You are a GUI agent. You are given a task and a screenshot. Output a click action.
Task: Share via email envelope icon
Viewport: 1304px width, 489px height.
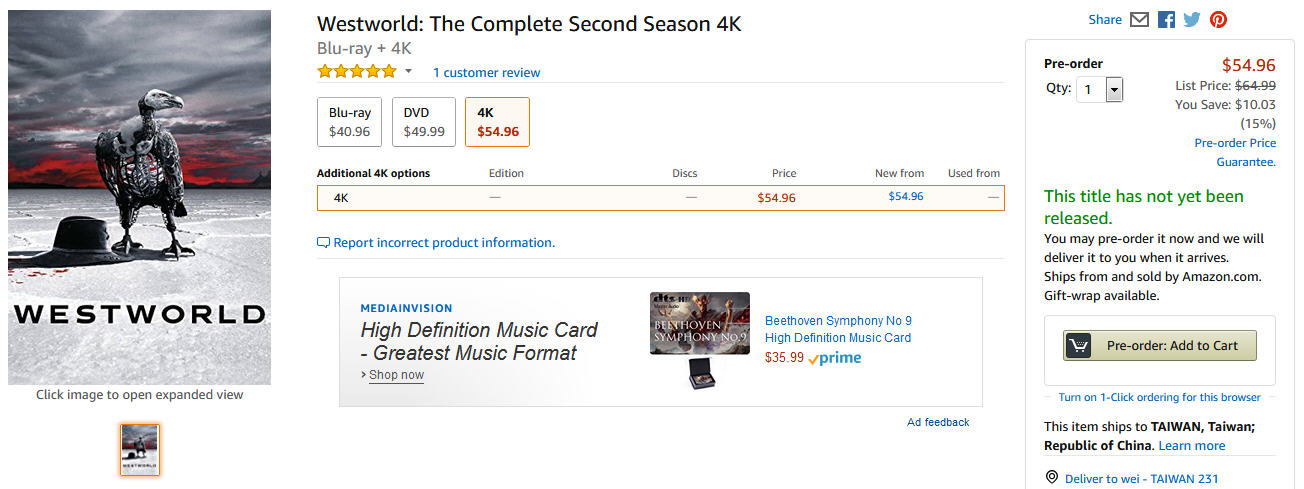click(1139, 20)
